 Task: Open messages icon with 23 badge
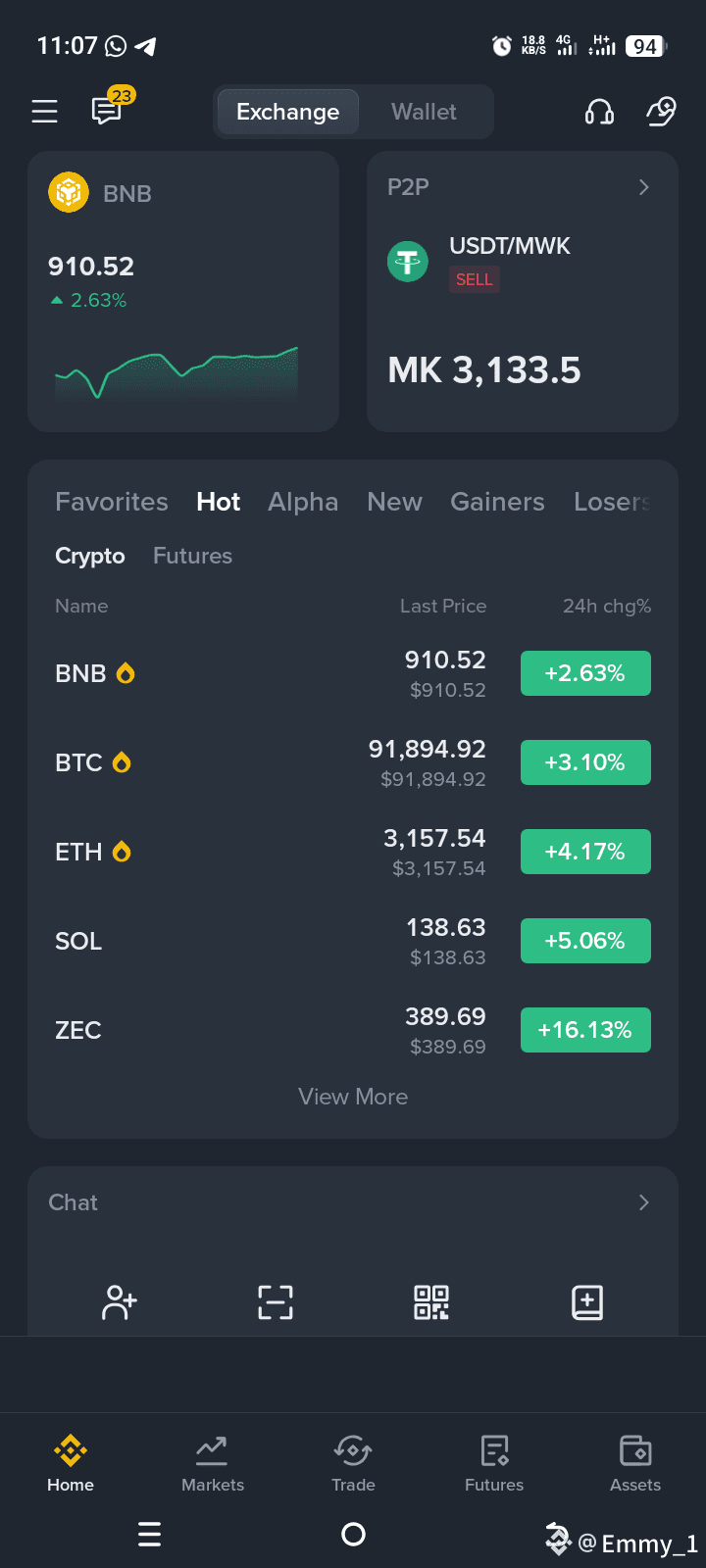(108, 110)
